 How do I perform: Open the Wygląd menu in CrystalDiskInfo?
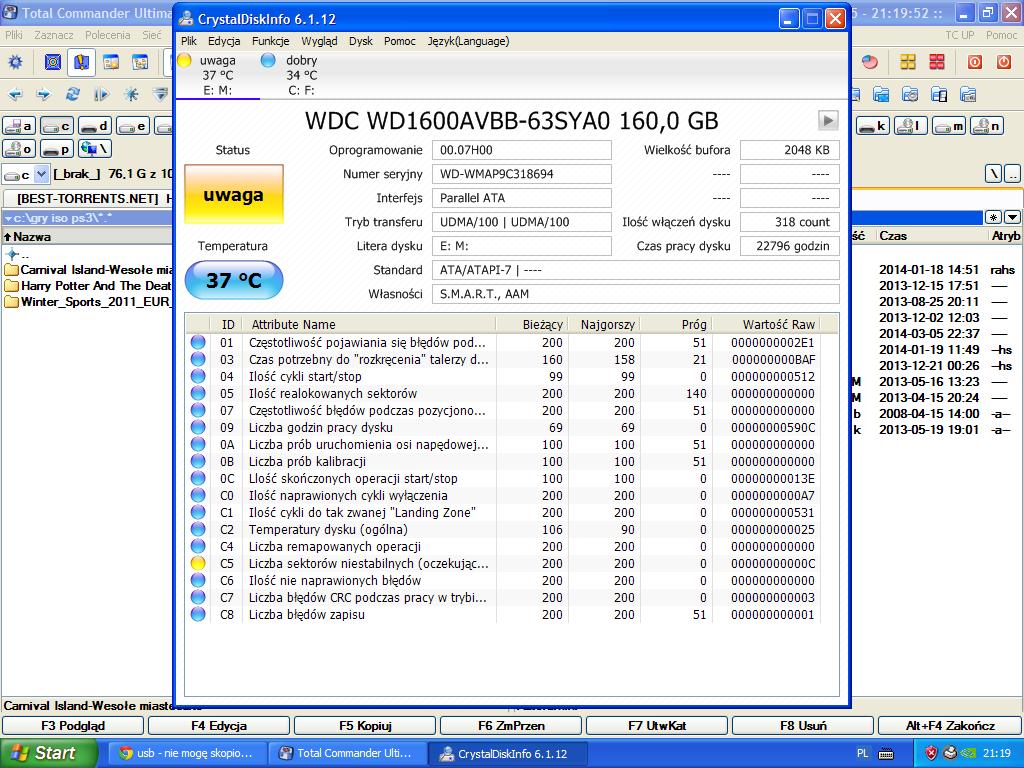click(x=319, y=41)
